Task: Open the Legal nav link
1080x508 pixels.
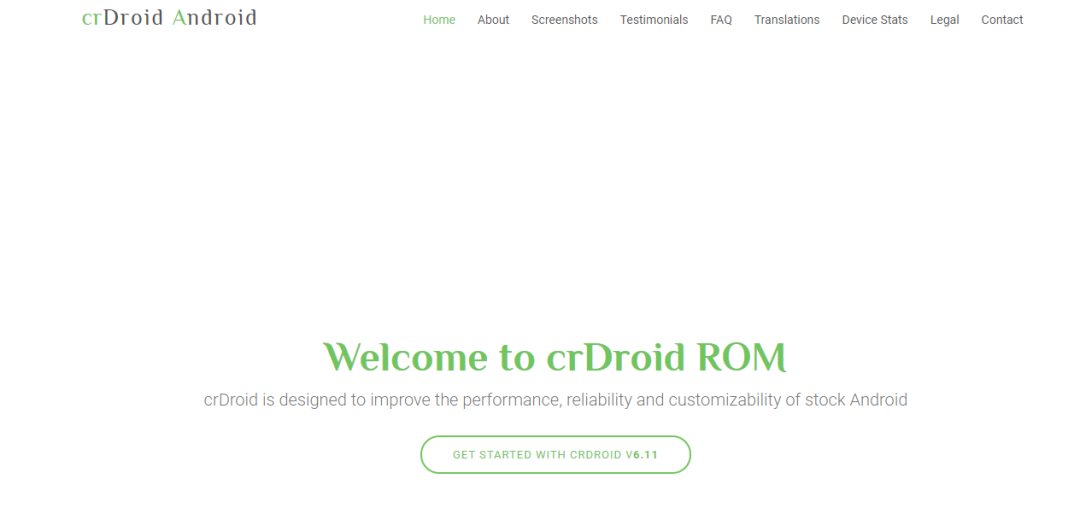Action: click(x=944, y=20)
